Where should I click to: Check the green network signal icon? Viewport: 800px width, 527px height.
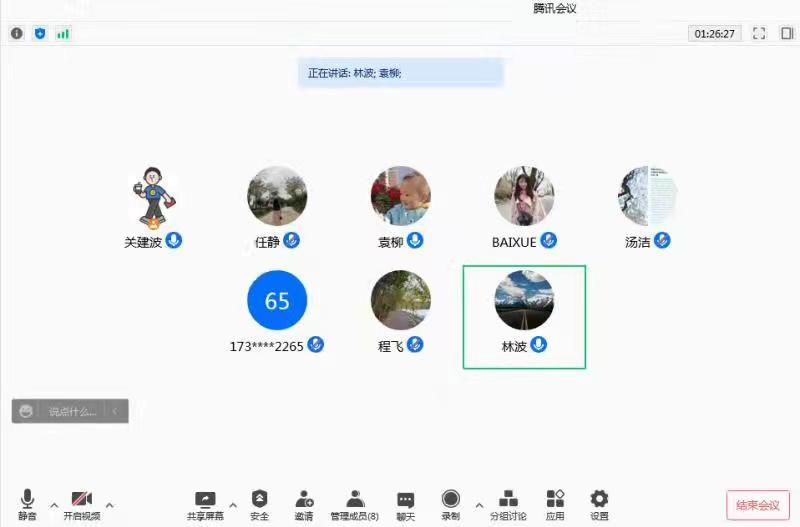pyautogui.click(x=63, y=33)
